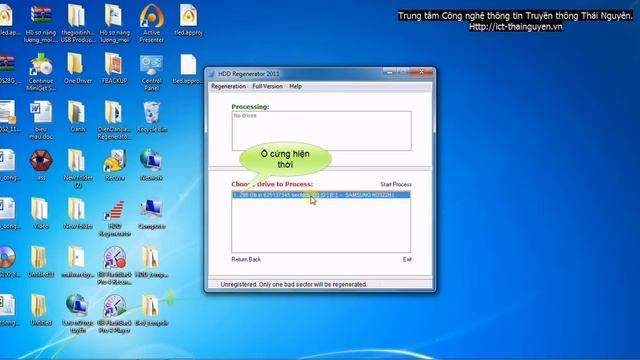Image resolution: width=640 pixels, height=360 pixels.
Task: Click the 'Unregistered. Only one bad sector' status text
Action: (293, 284)
